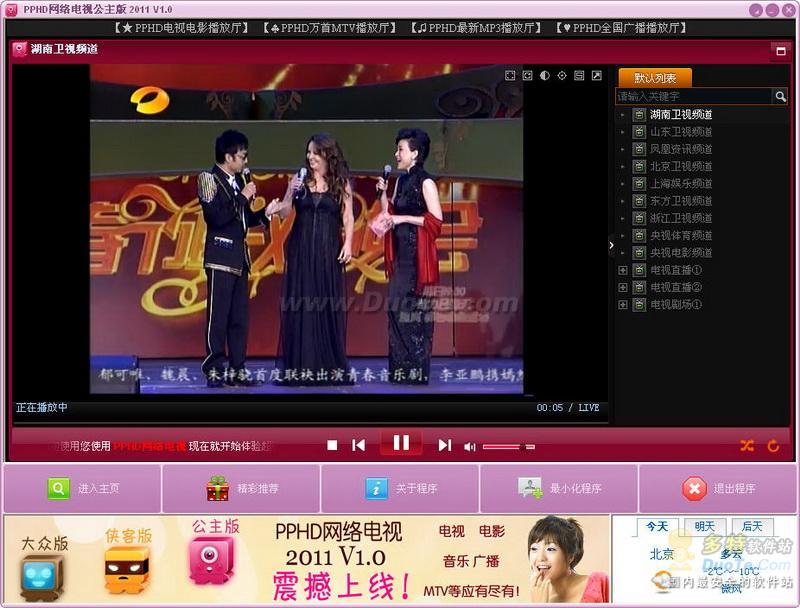Click the PPHD app icon in title bar
Viewport: 800px width, 608px height.
[11, 9]
